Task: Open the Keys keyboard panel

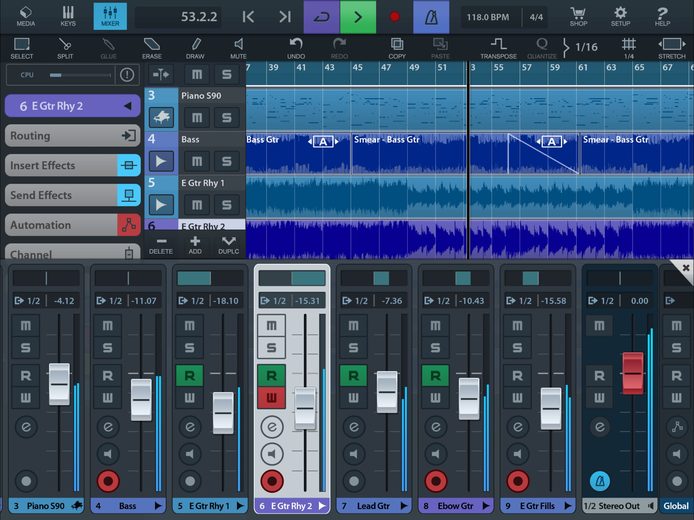Action: (x=68, y=16)
